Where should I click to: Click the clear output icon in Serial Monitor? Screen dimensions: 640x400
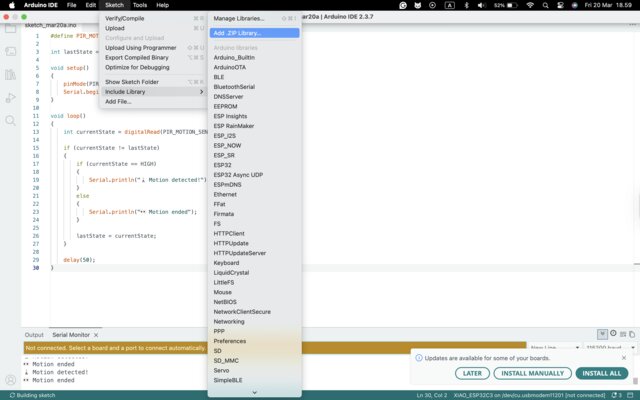pos(623,334)
